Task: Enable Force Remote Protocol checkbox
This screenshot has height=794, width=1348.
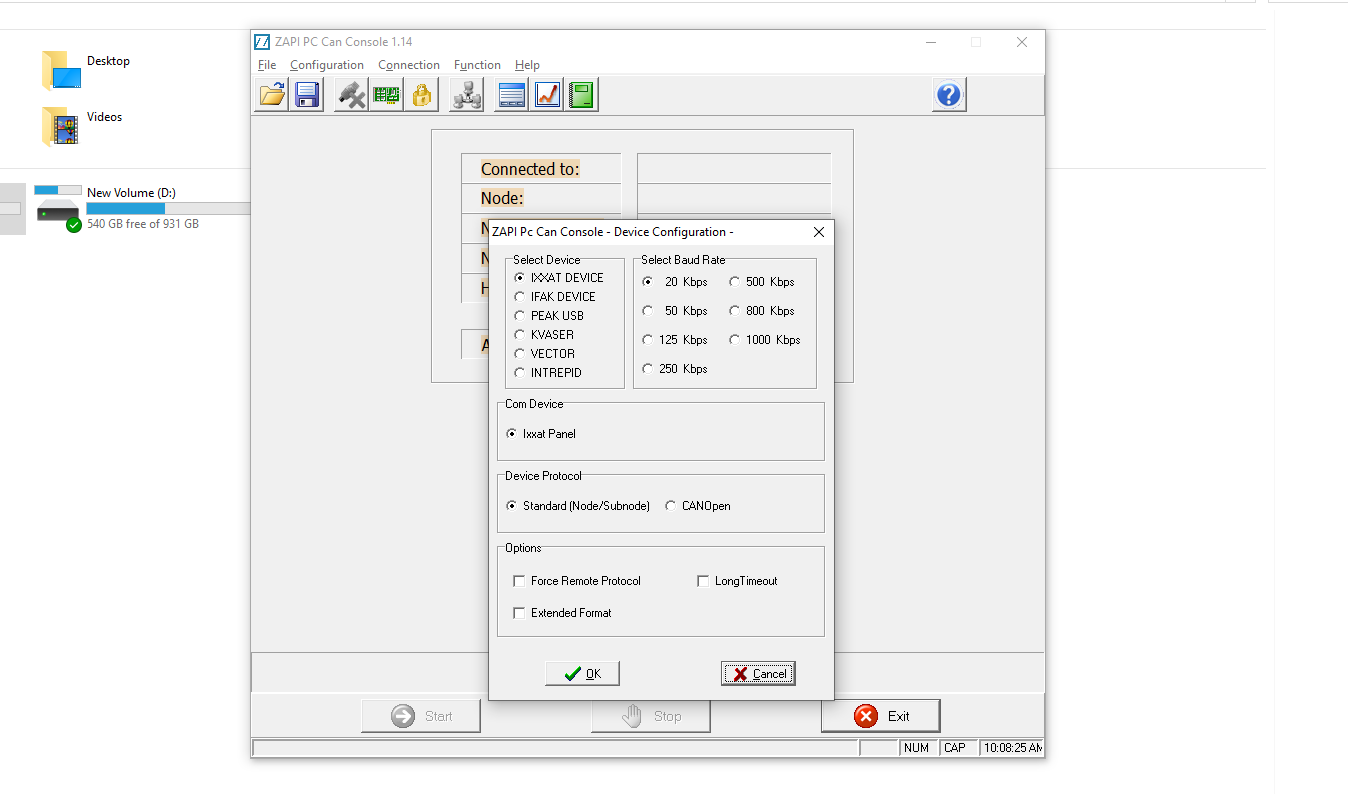Action: (x=577, y=581)
